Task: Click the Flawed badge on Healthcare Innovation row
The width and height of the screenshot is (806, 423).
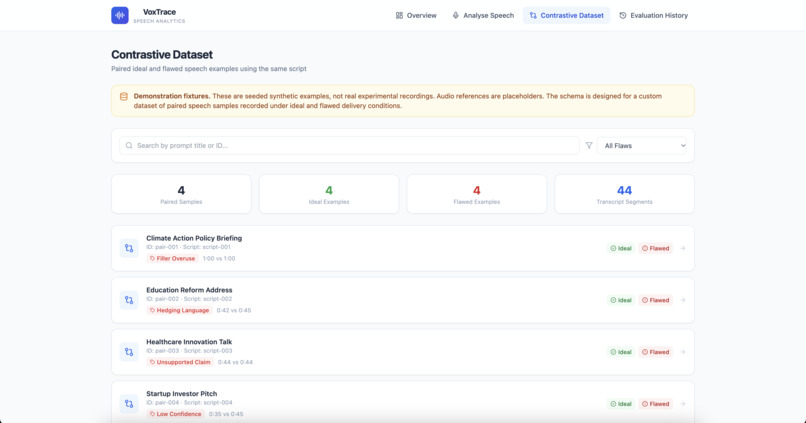Action: coord(656,352)
